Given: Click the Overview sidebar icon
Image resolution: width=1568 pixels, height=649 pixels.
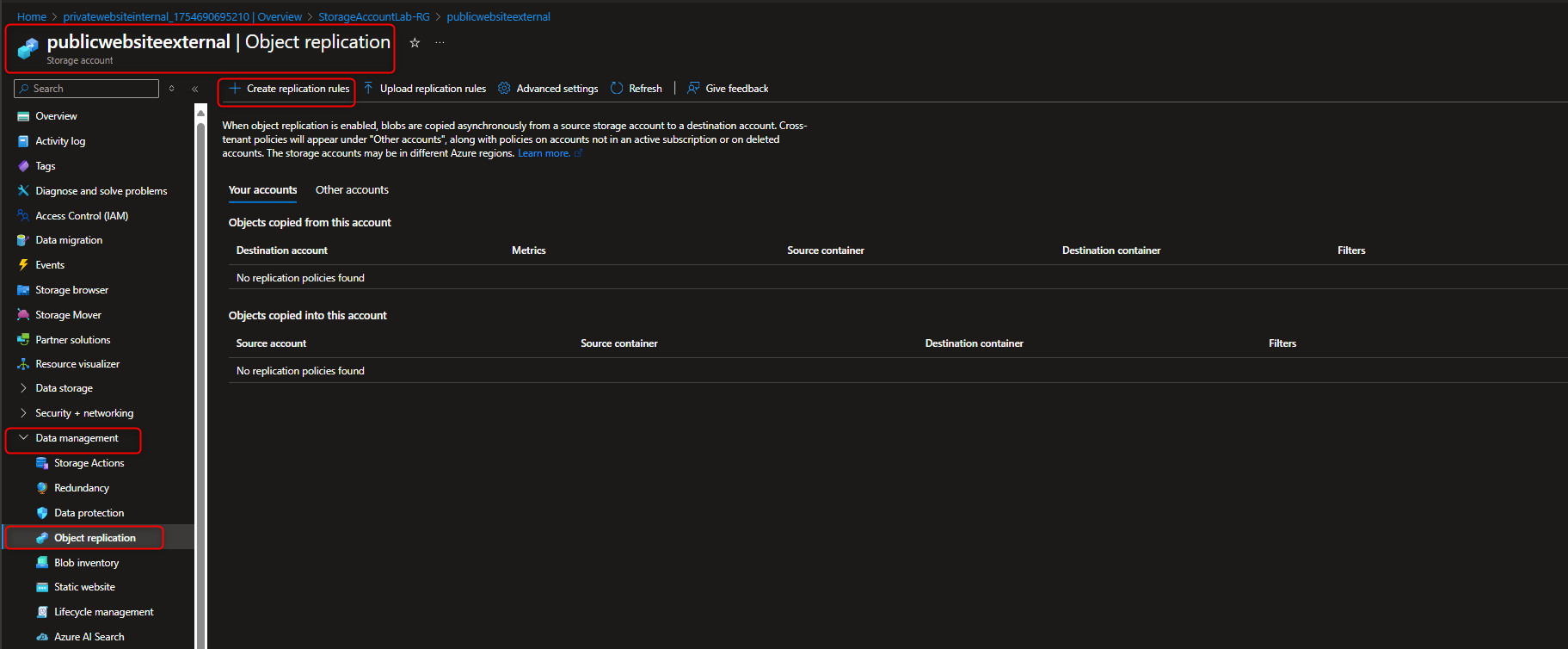Looking at the screenshot, I should pyautogui.click(x=23, y=116).
